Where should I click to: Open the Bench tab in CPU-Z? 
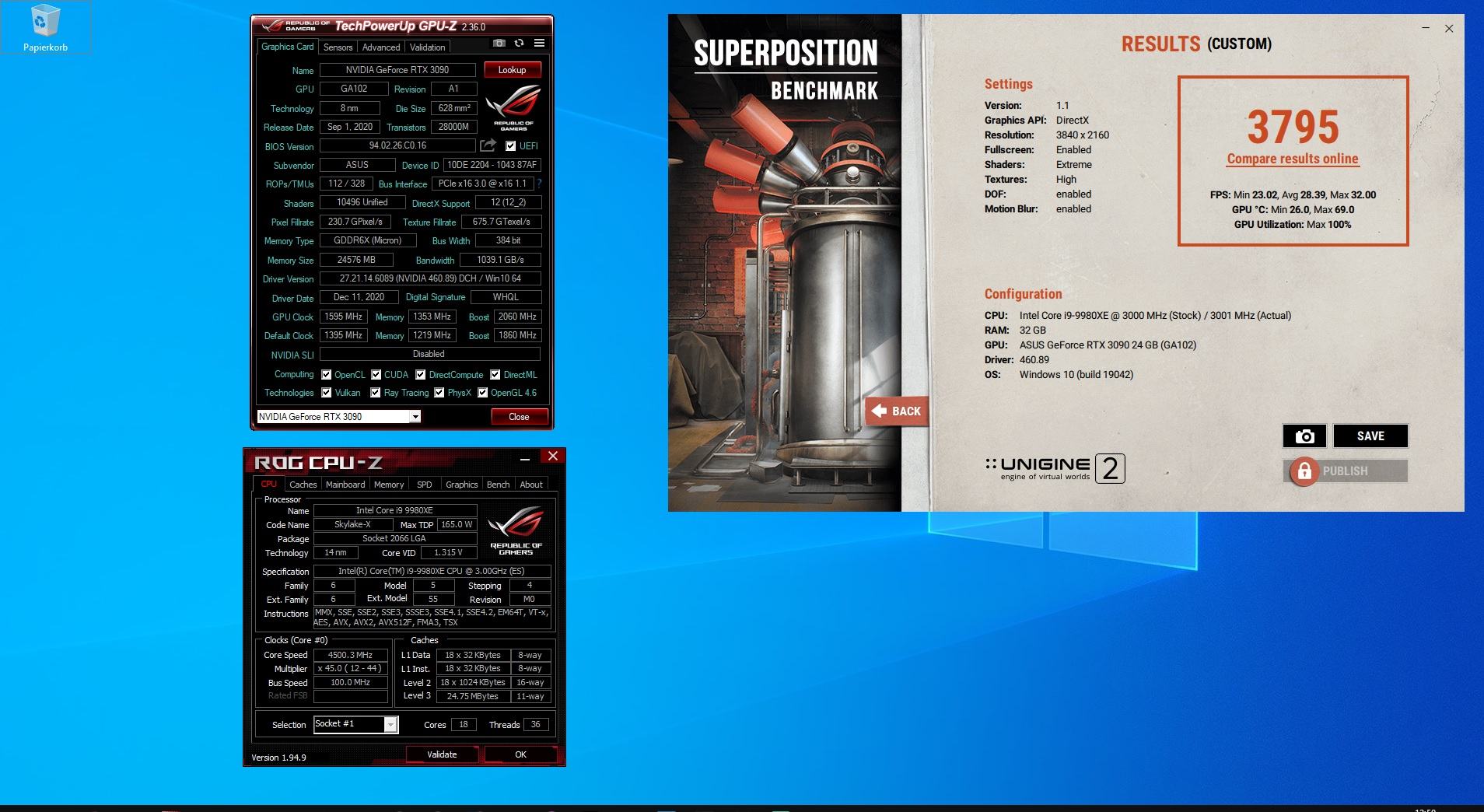tap(499, 485)
